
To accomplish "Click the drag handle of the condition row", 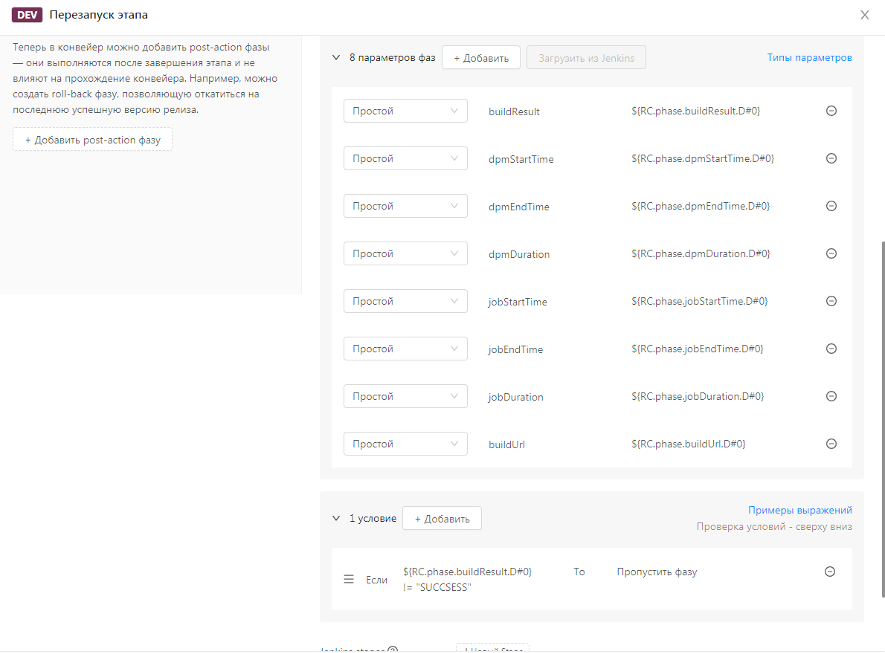I will click(349, 579).
